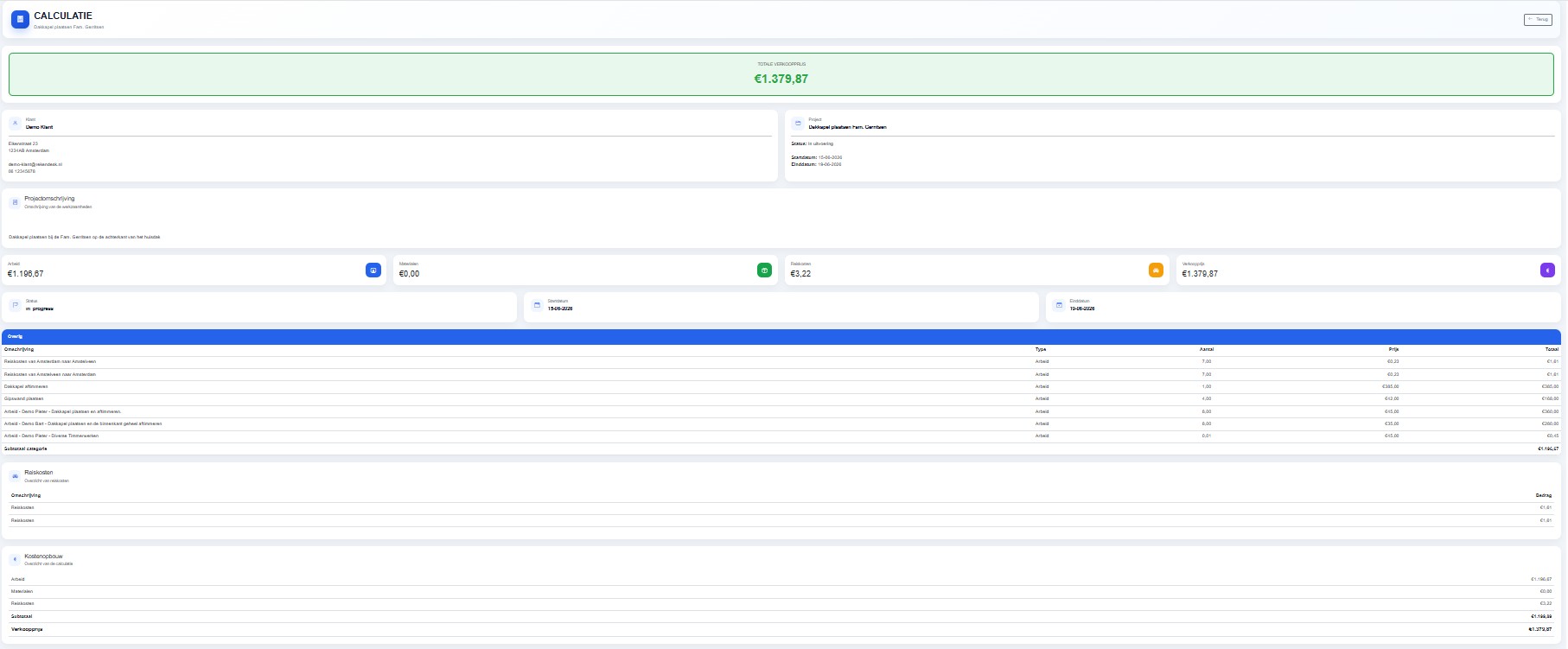Click the Subtotaal row in Kostenopbouw
The height and width of the screenshot is (649, 1568).
781,616
